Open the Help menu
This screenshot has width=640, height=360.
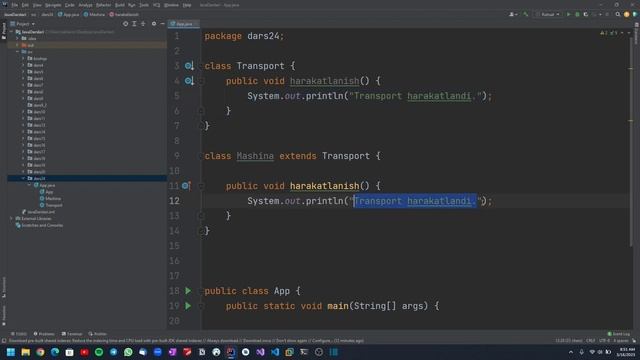187,5
